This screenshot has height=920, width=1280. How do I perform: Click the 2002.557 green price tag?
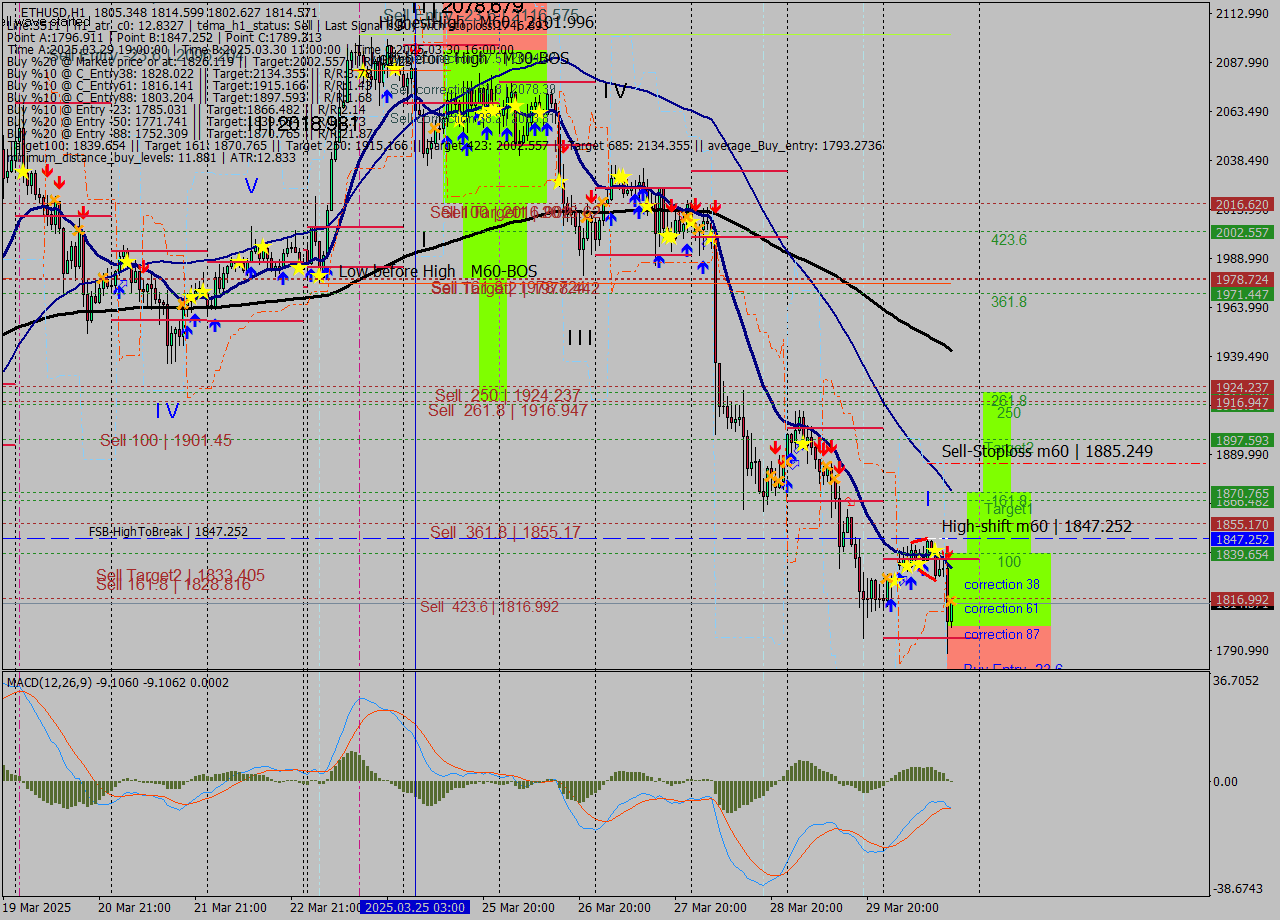coord(1242,232)
